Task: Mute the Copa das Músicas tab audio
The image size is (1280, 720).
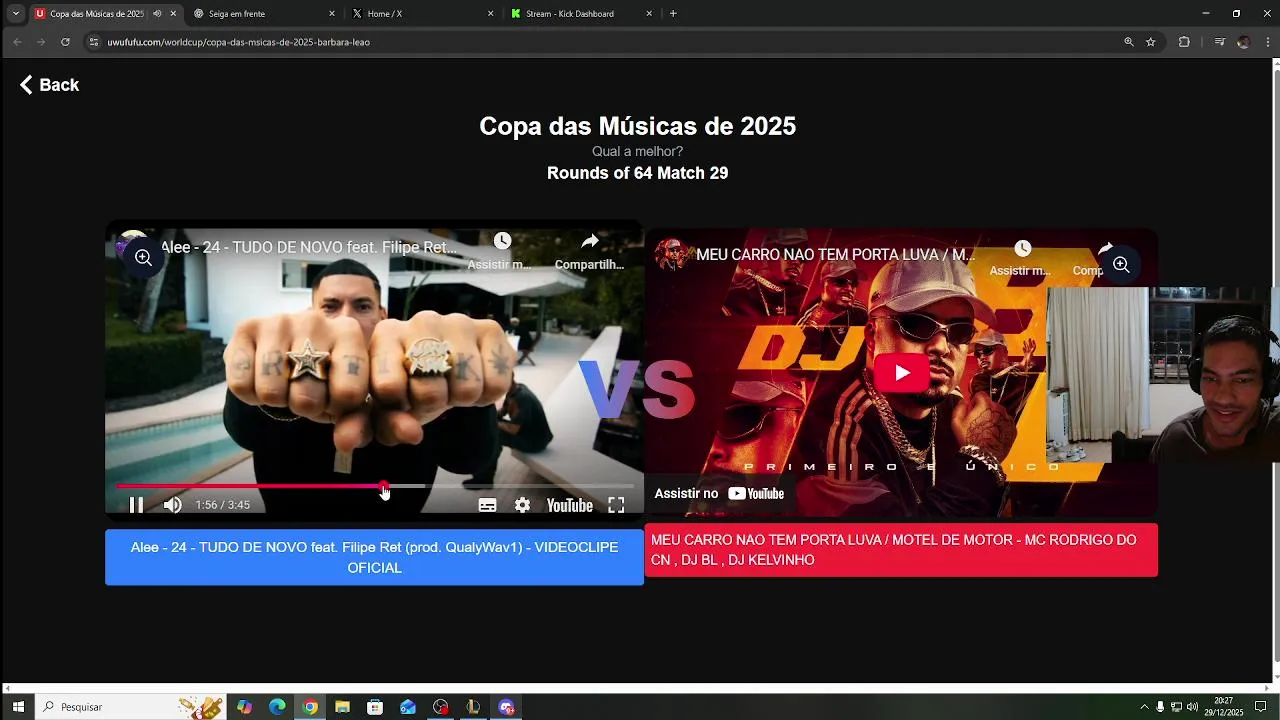Action: pyautogui.click(x=157, y=14)
